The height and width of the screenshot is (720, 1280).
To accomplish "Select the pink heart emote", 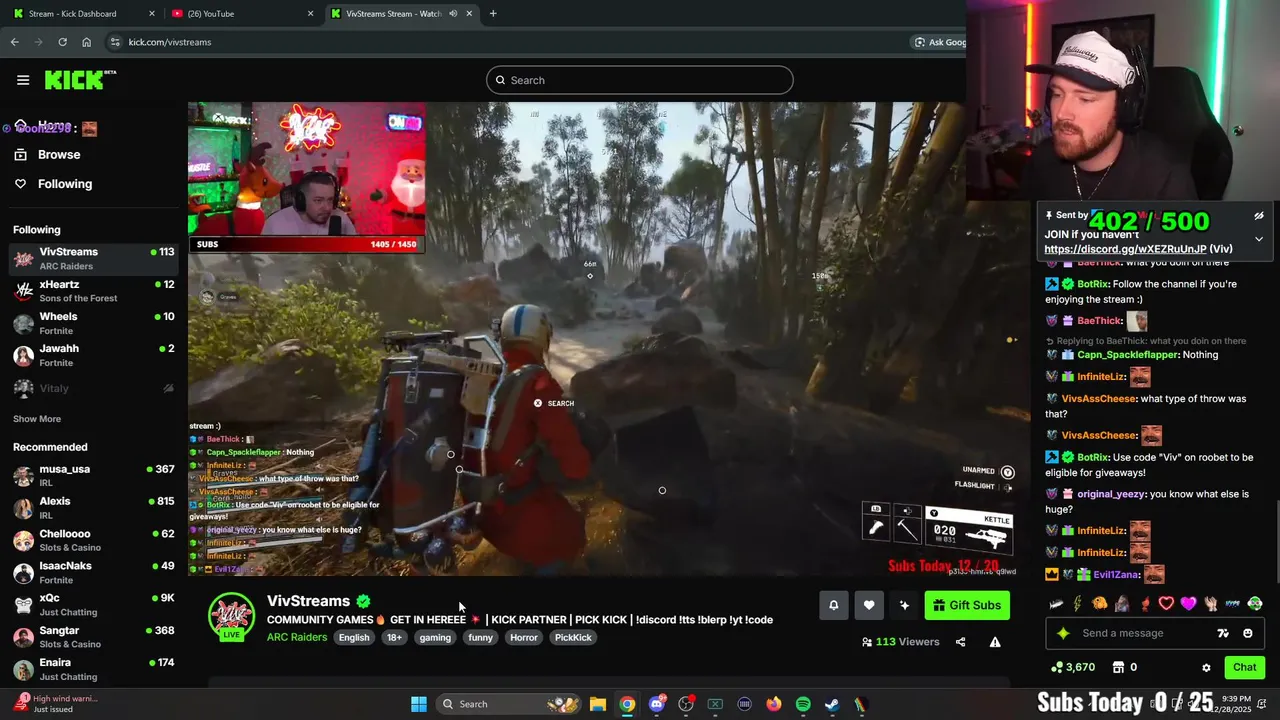I will tap(1188, 603).
